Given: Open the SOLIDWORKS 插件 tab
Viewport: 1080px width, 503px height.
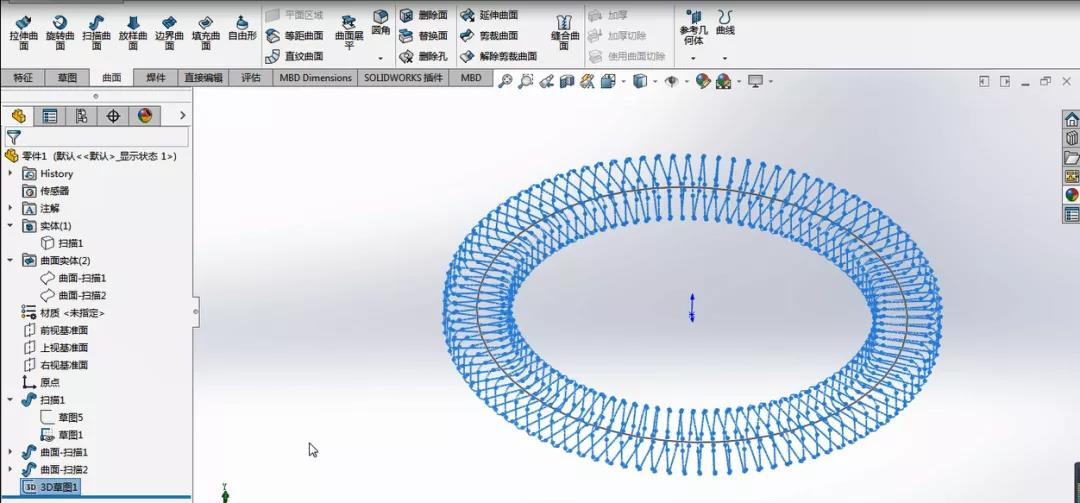Looking at the screenshot, I should (x=403, y=77).
